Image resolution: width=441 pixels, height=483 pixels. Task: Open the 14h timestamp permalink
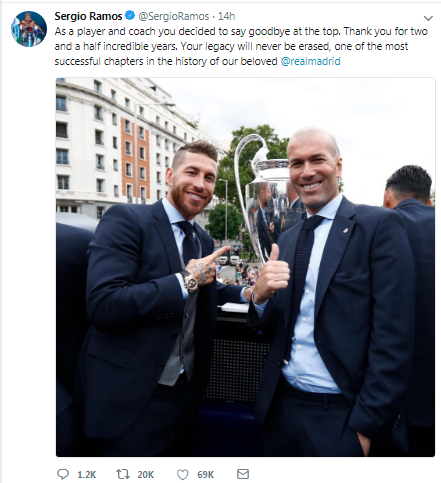[226, 16]
